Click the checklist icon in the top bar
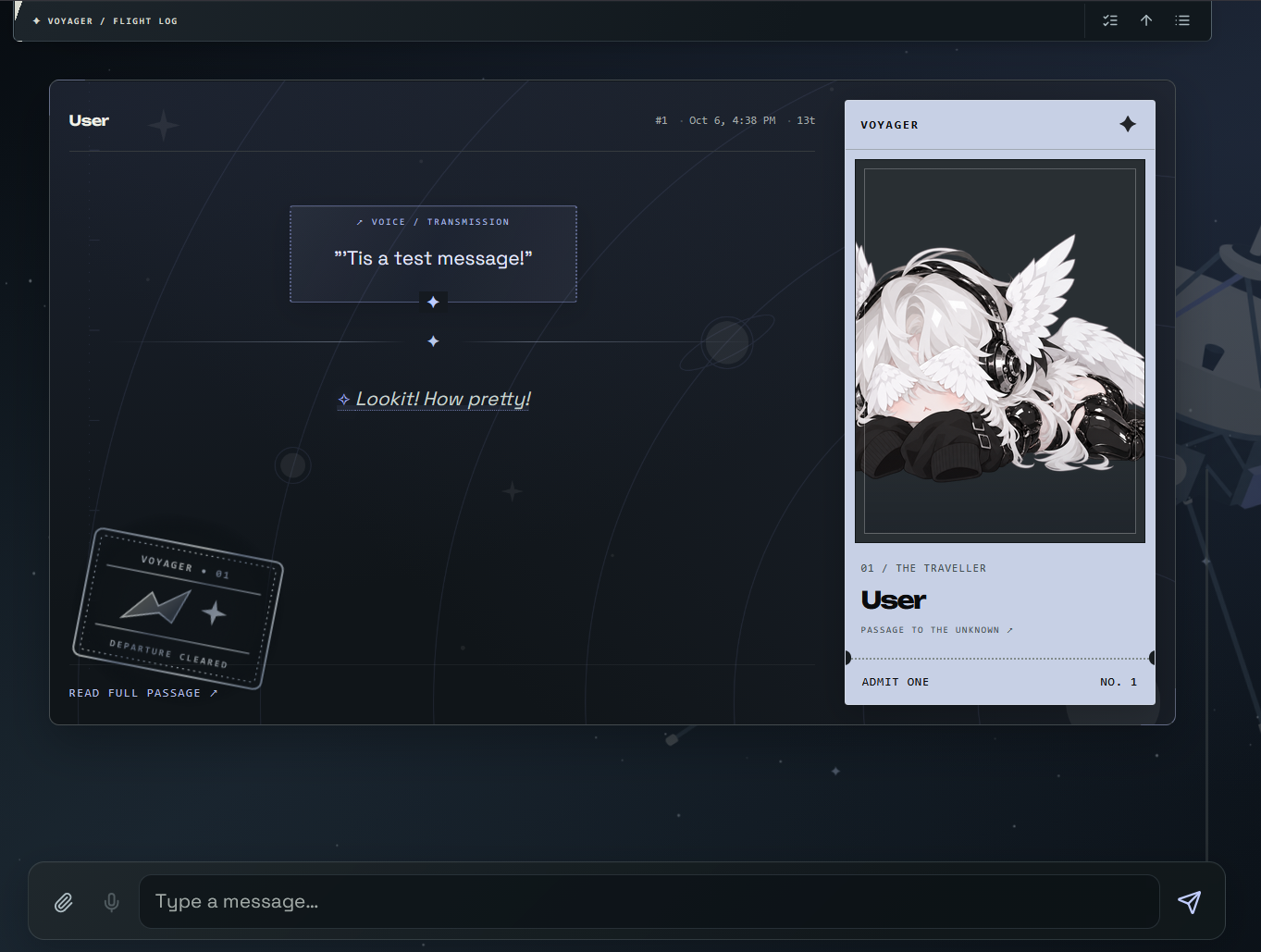This screenshot has height=952, width=1261. 1110,20
